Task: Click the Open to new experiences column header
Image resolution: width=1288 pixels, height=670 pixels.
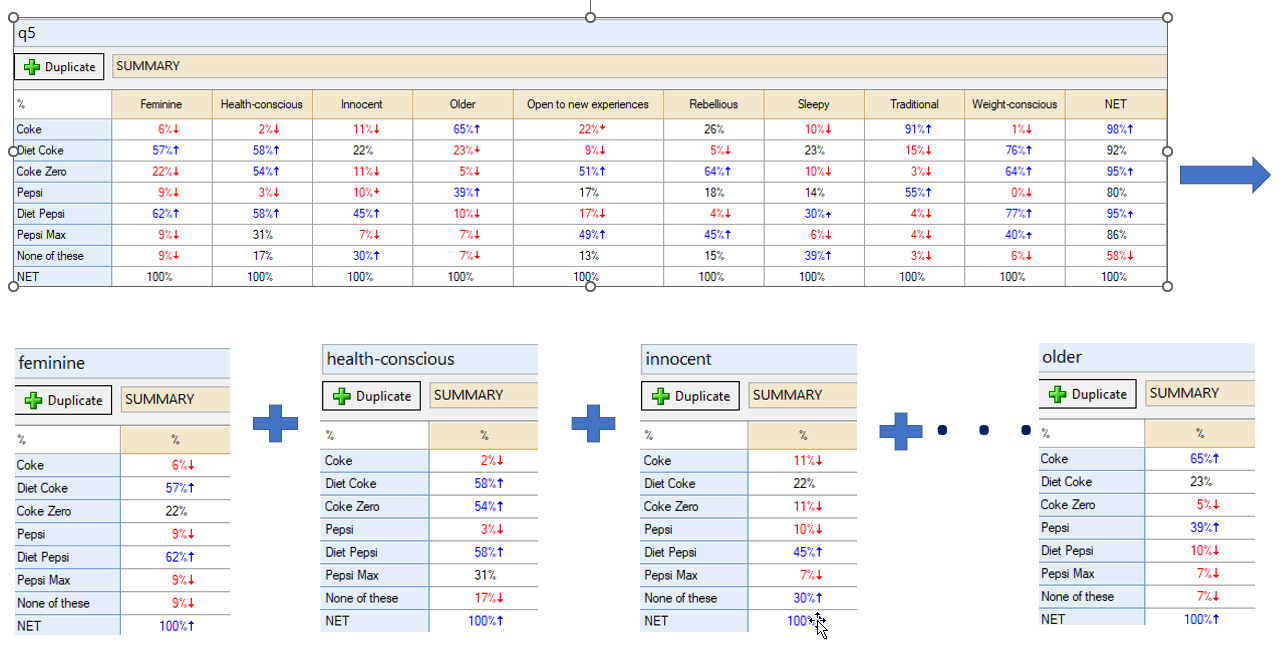Action: (587, 104)
